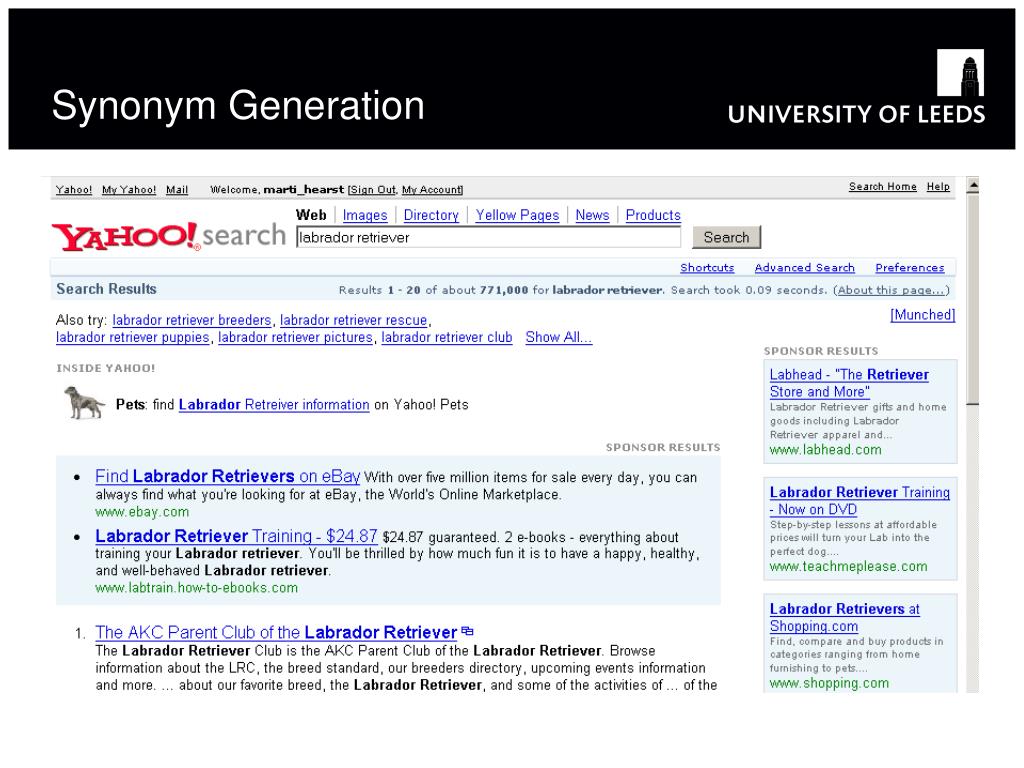Image resolution: width=1024 pixels, height=768 pixels.
Task: Expand suggestions with Show All
Action: 558,337
